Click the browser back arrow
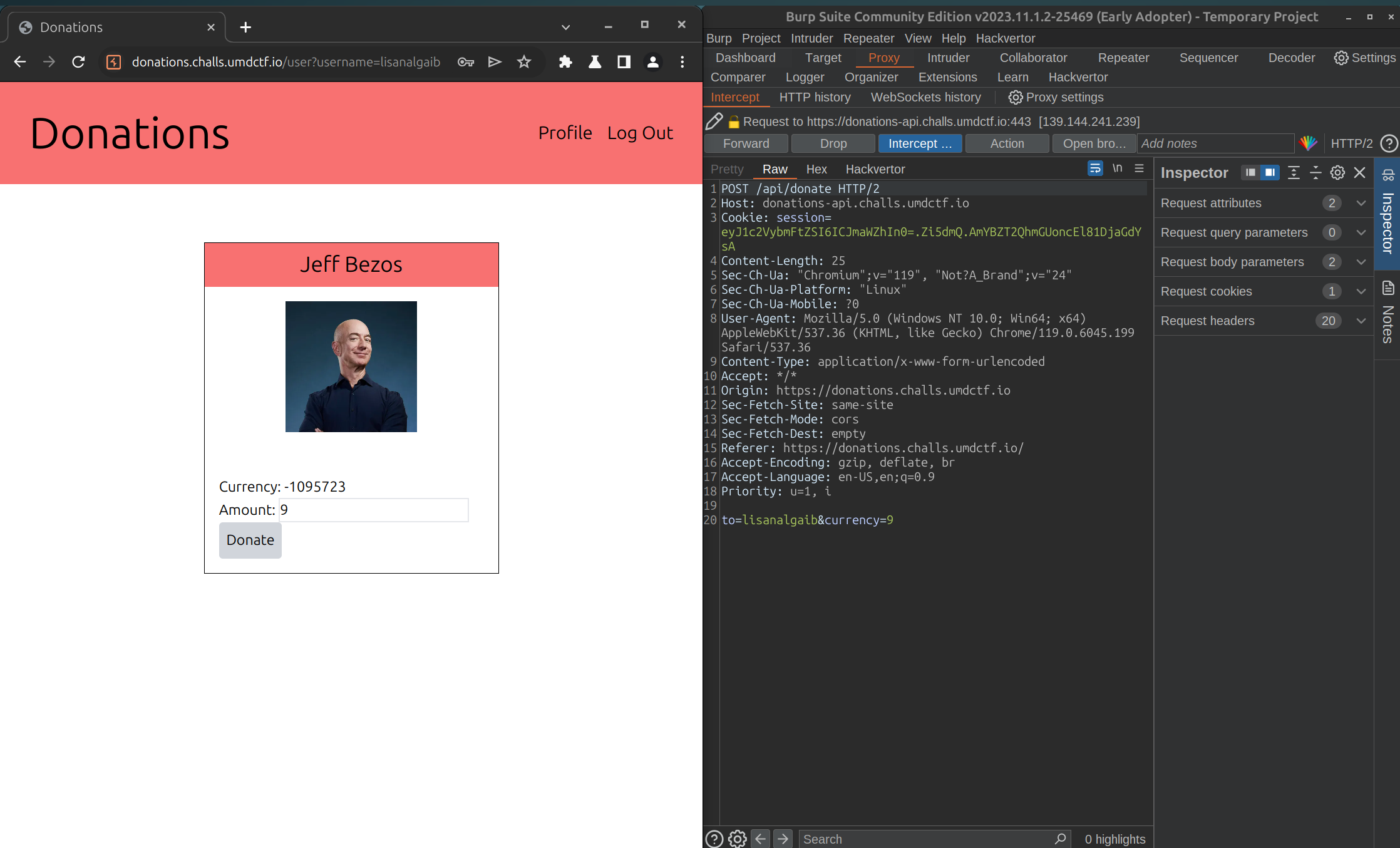Viewport: 1400px width, 848px height. 20,62
